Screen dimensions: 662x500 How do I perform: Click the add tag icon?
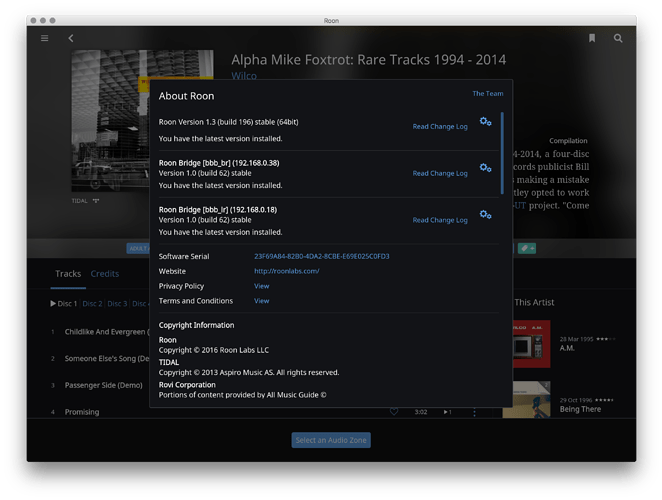[527, 248]
